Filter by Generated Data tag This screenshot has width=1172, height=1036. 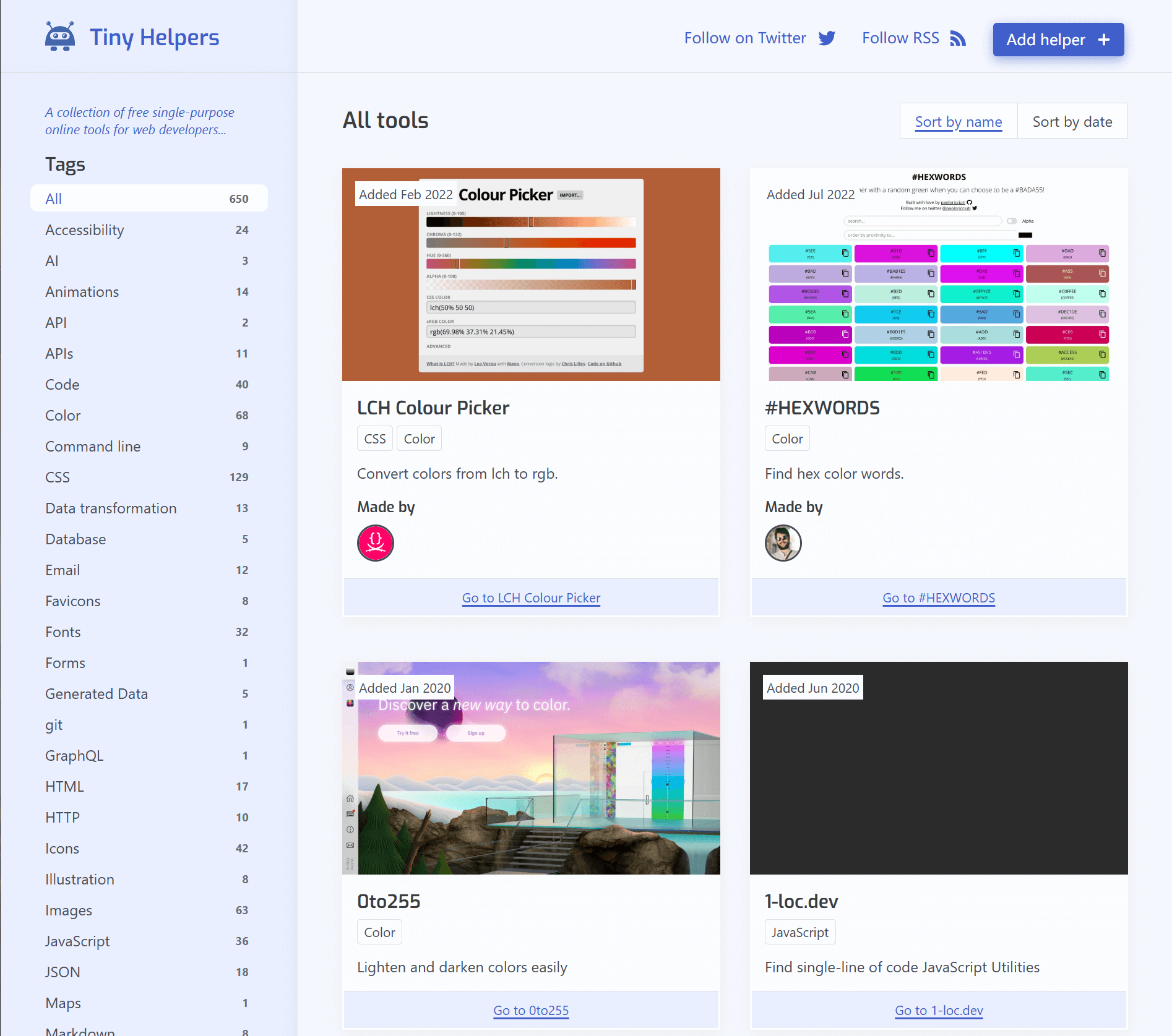pos(149,693)
